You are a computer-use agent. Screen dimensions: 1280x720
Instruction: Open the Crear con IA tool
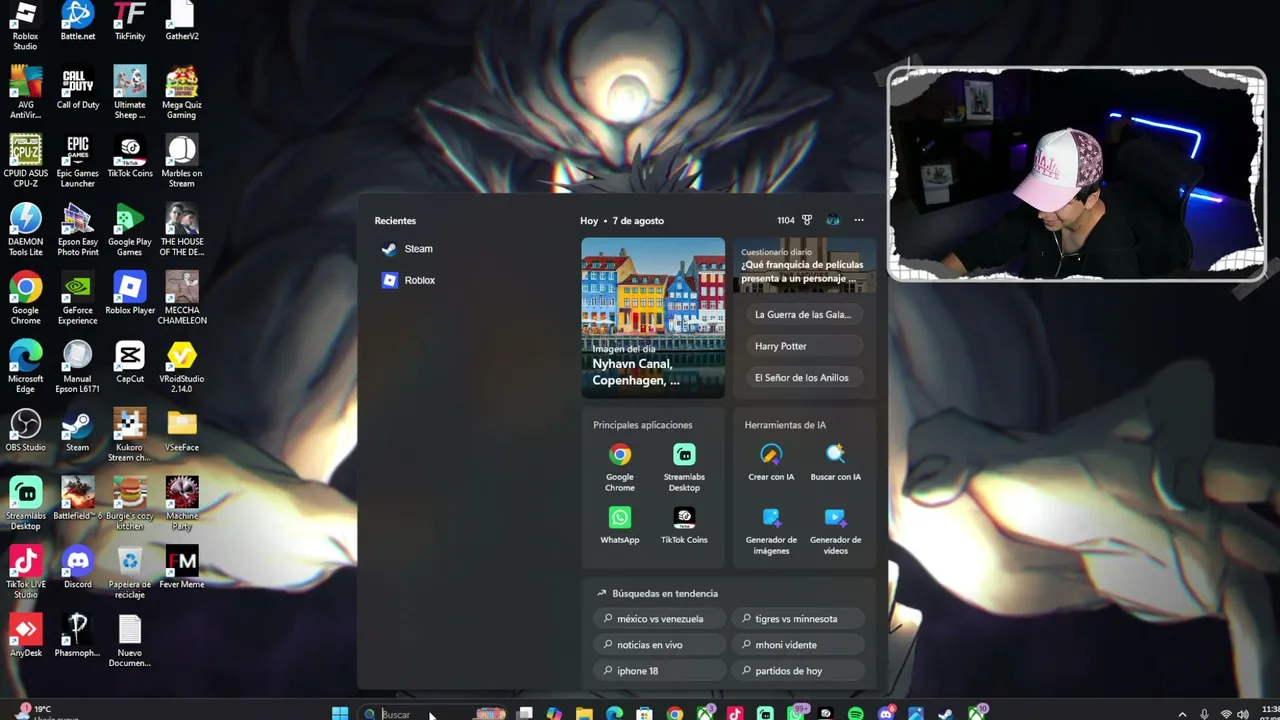point(771,463)
